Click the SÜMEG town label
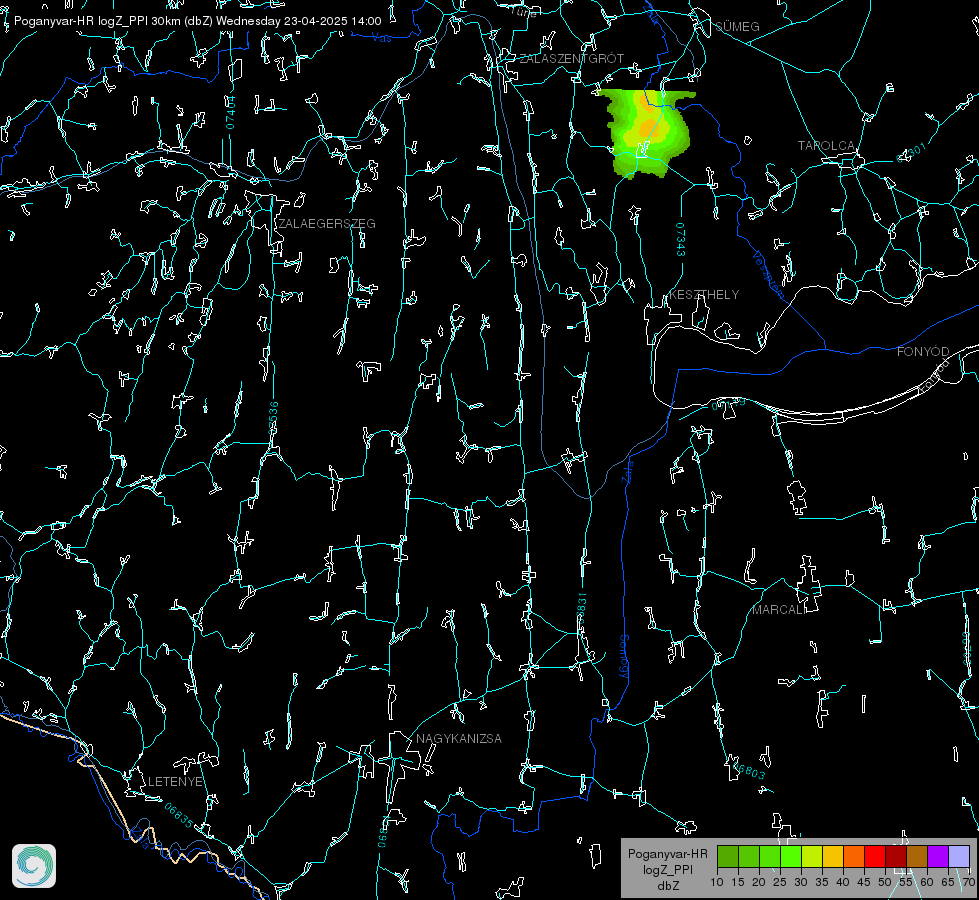The width and height of the screenshot is (979, 900). 737,26
